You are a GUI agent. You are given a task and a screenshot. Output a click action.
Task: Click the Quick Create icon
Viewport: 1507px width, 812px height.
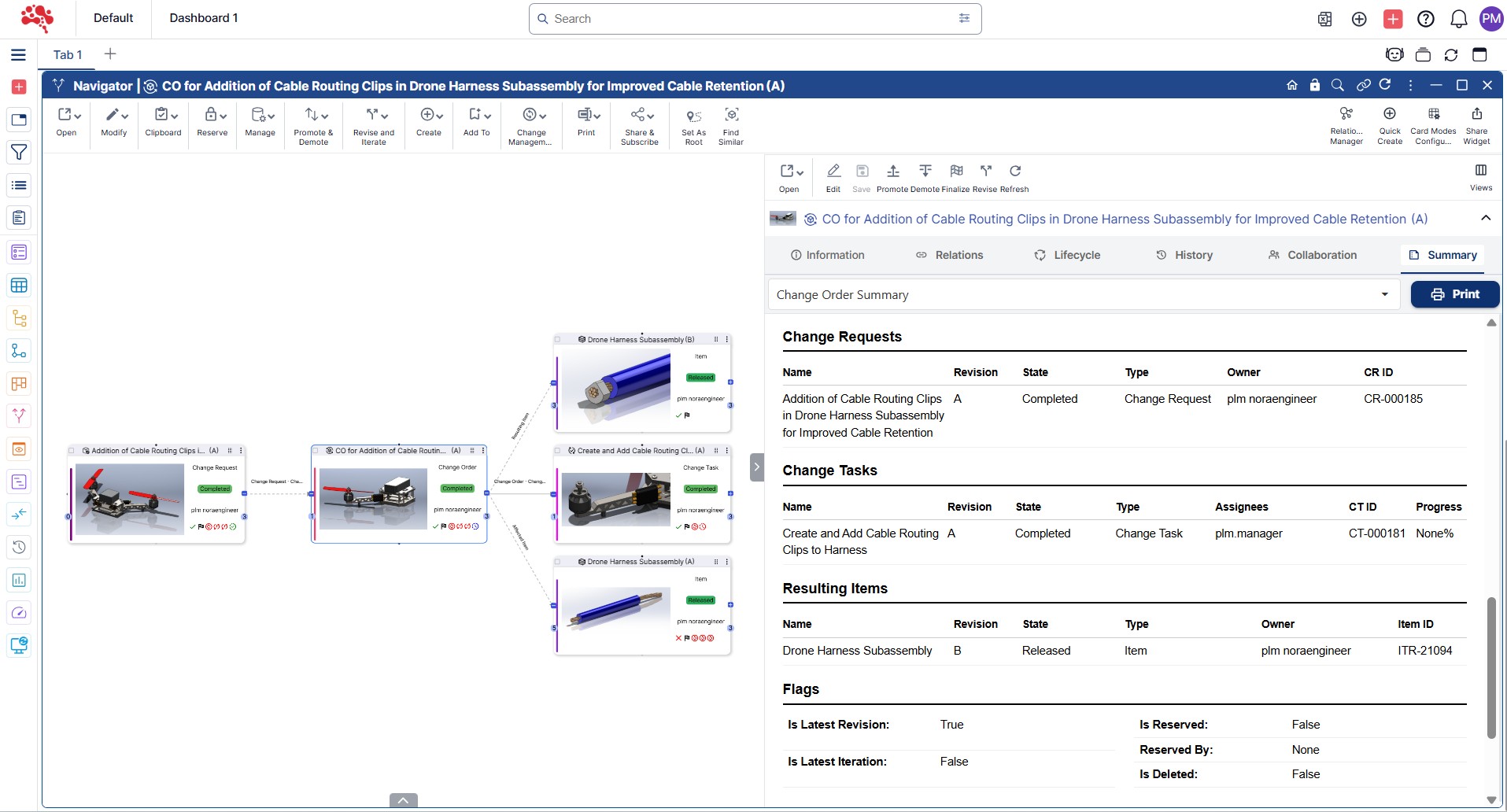click(x=1389, y=115)
